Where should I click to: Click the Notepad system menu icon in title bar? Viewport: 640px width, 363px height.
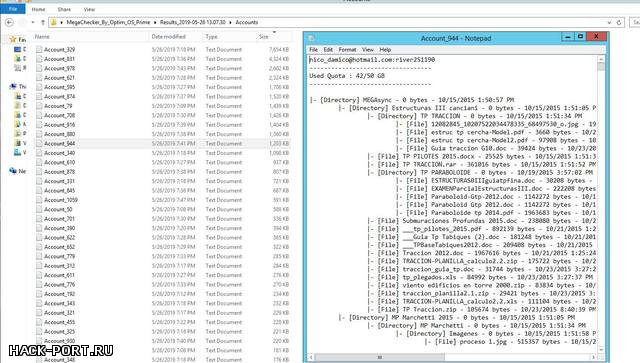pyautogui.click(x=311, y=38)
